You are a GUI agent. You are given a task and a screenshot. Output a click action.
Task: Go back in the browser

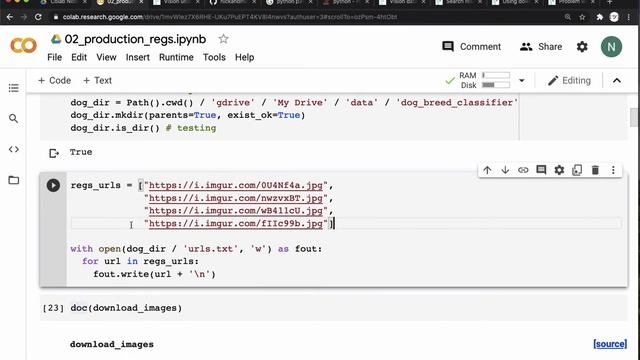pos(10,17)
